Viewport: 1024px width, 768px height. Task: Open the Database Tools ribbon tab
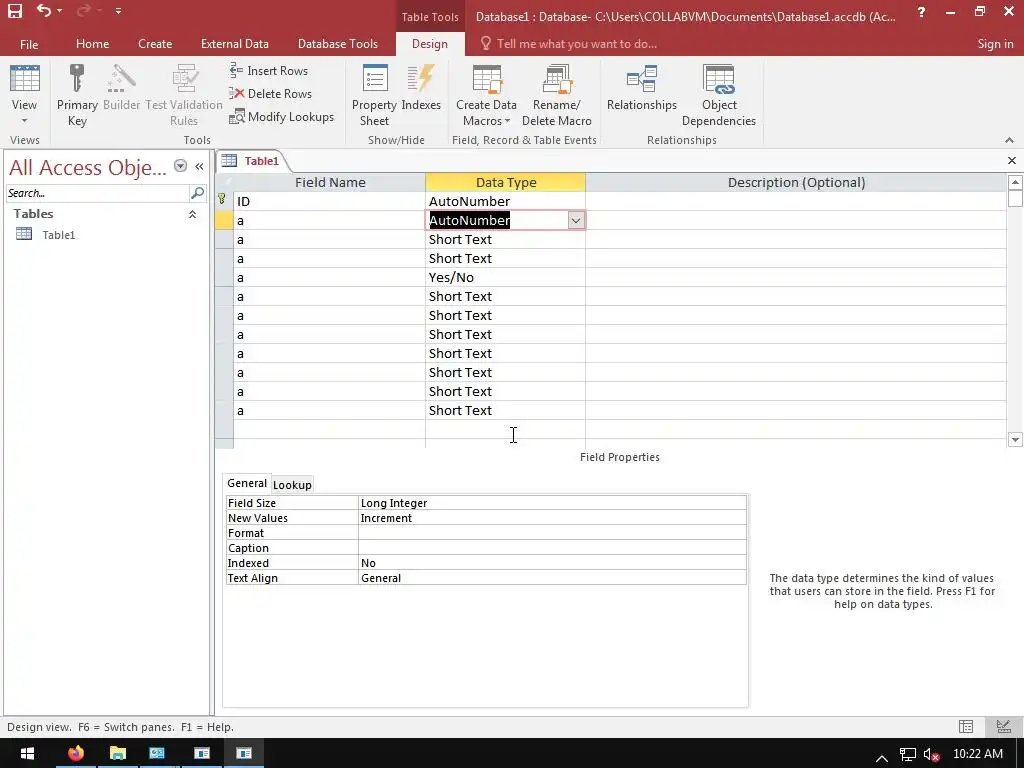pyautogui.click(x=338, y=44)
